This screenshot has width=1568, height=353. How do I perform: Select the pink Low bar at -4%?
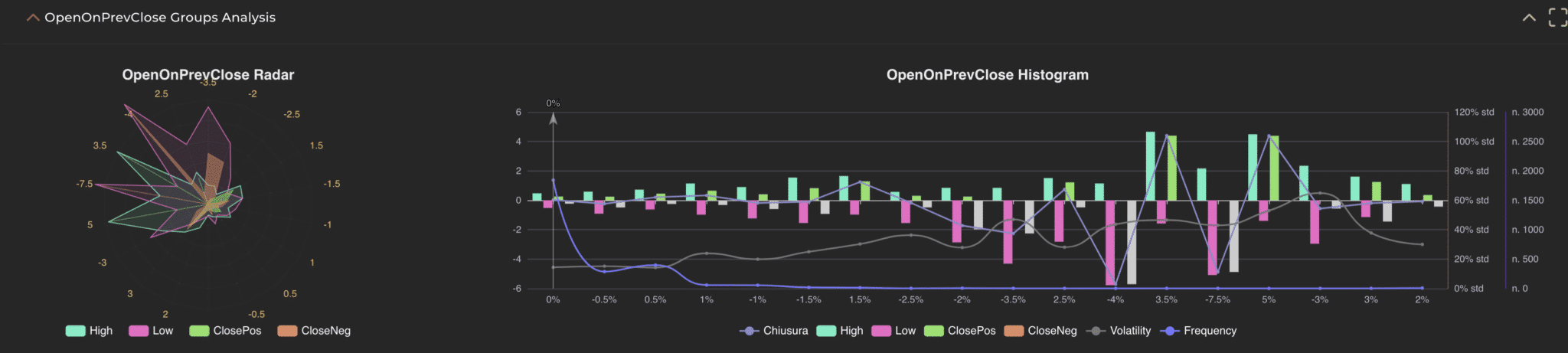[1110, 243]
